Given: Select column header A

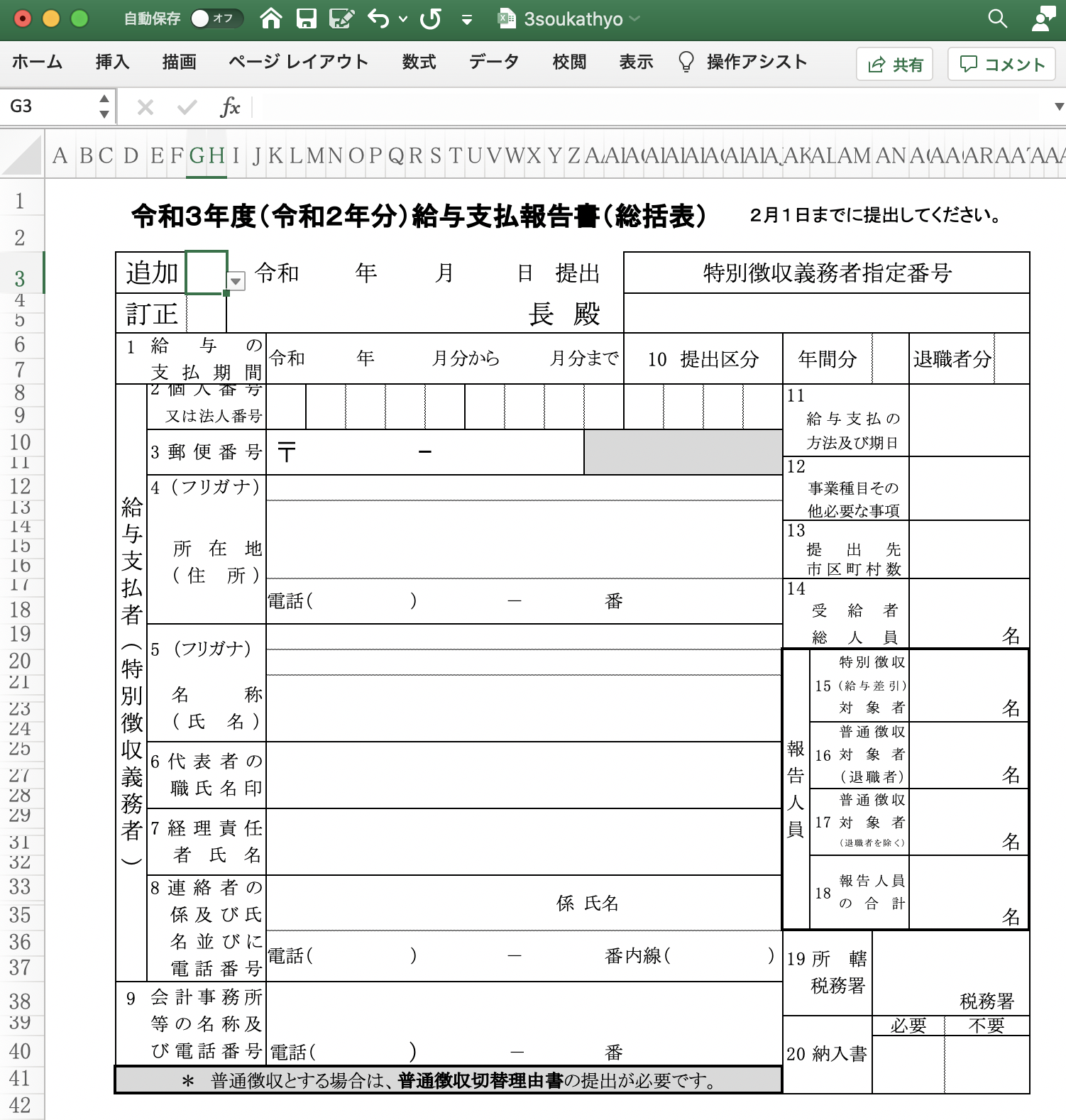Looking at the screenshot, I should (60, 155).
